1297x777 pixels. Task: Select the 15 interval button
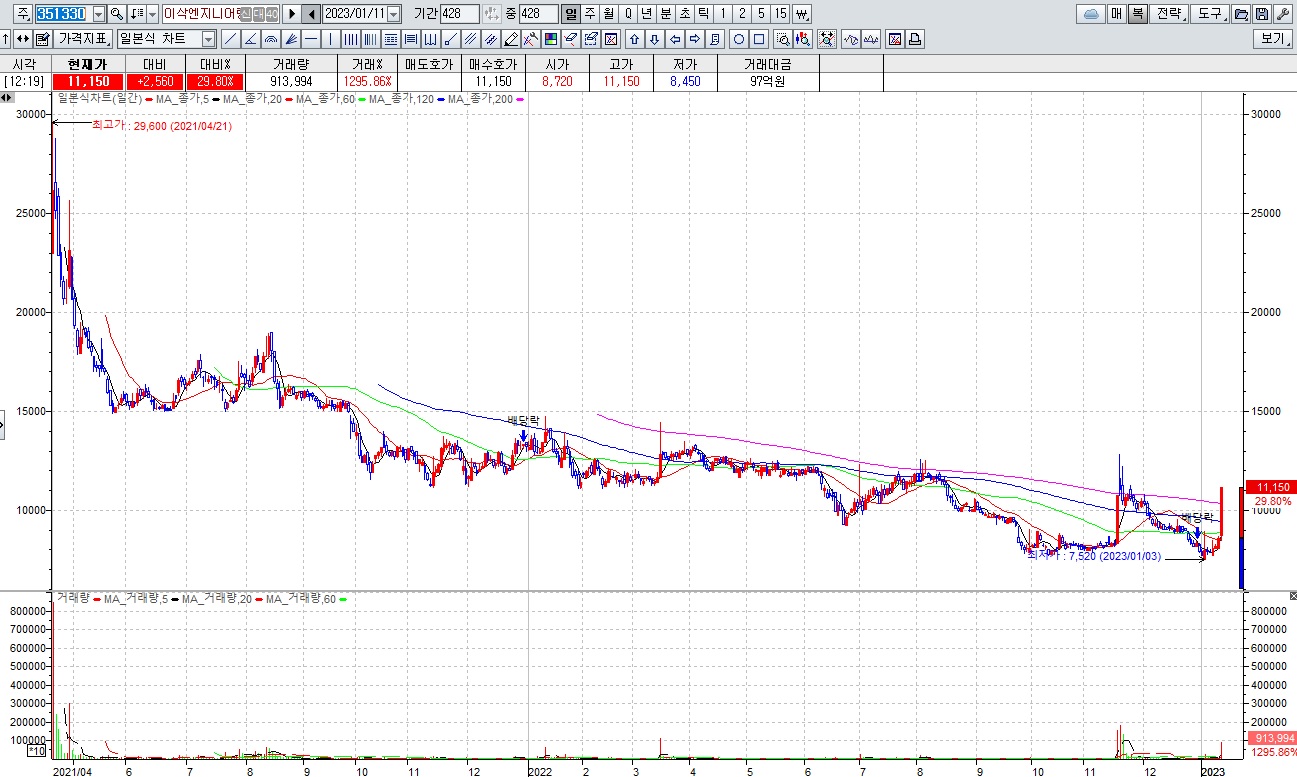(781, 14)
